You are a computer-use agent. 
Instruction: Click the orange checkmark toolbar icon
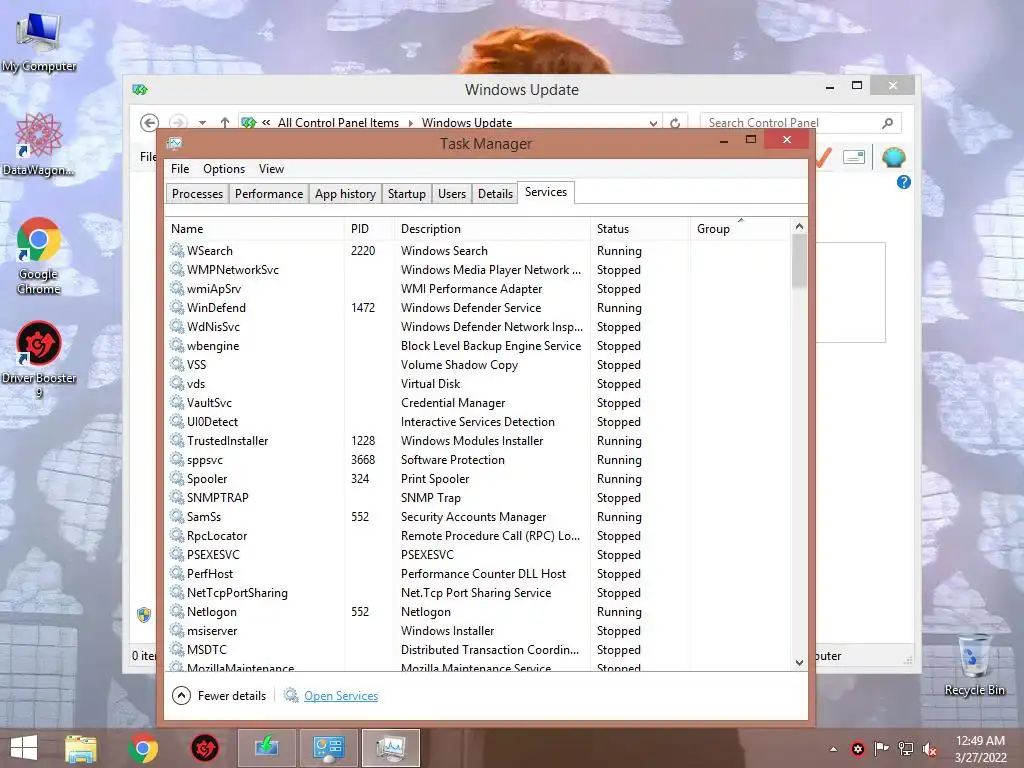tap(823, 157)
